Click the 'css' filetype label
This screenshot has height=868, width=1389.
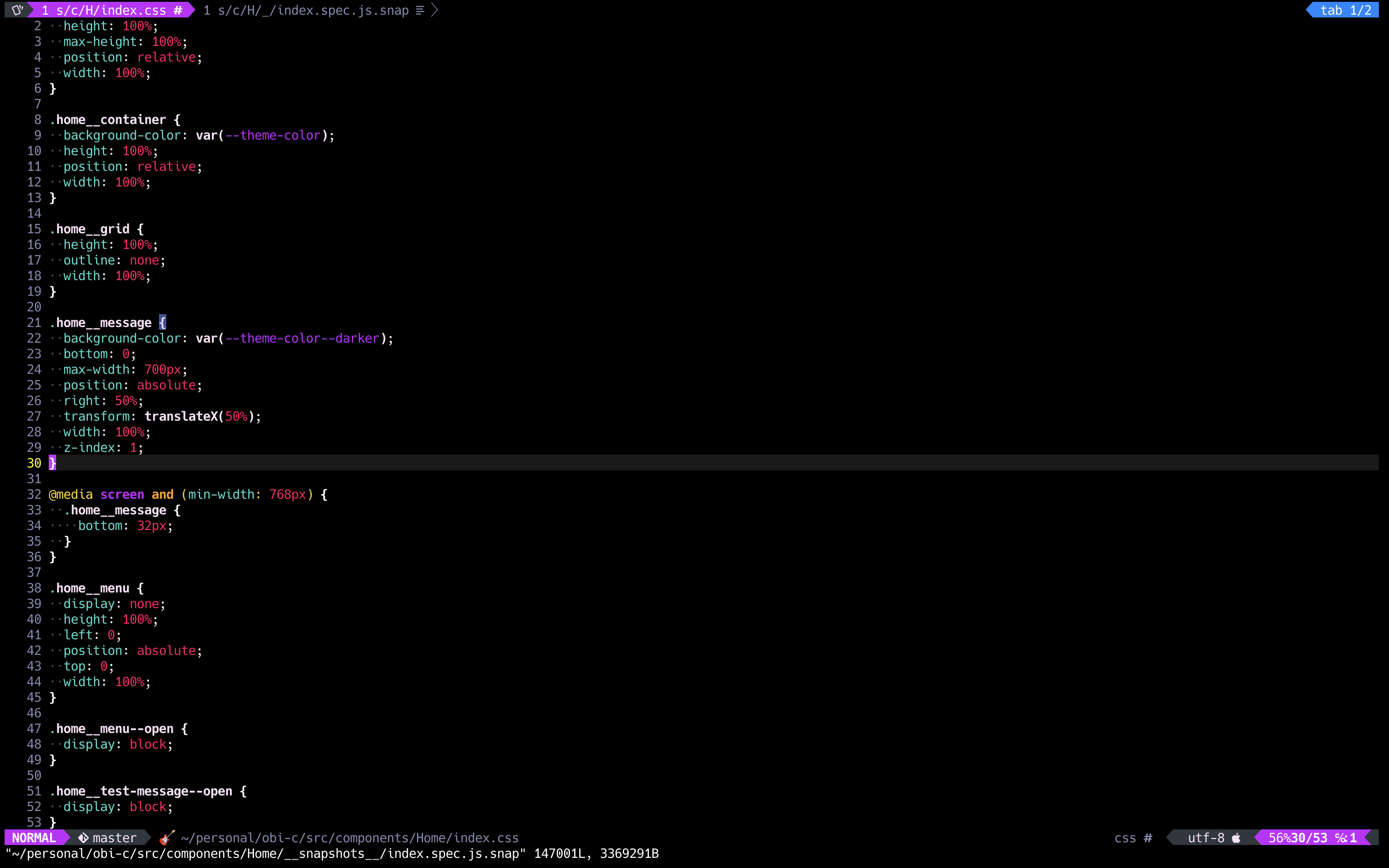1125,838
